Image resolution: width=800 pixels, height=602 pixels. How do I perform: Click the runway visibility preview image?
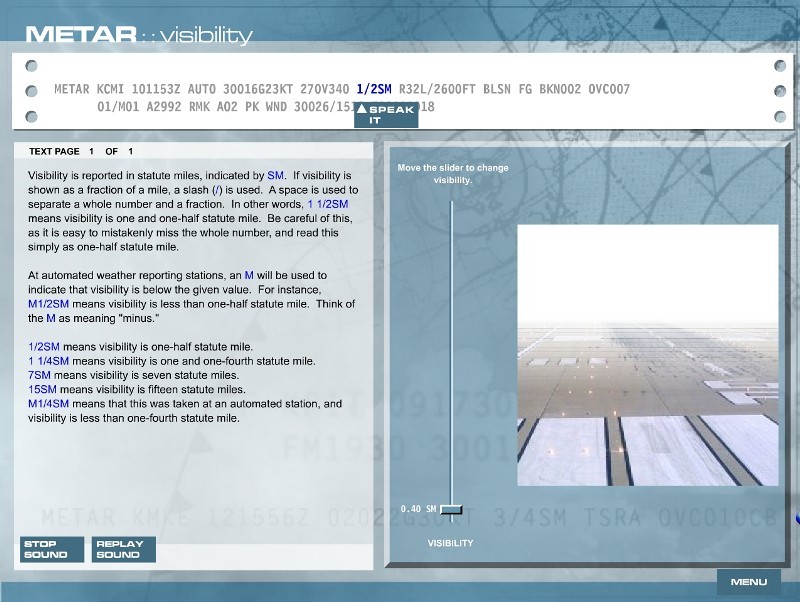tap(647, 355)
